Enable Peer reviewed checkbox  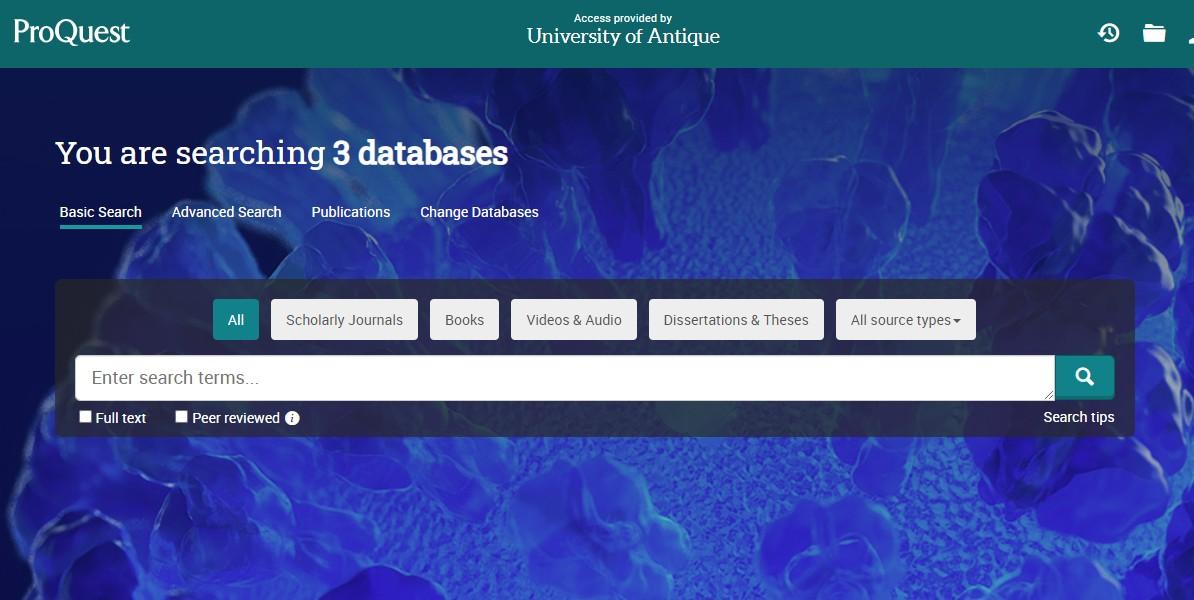click(x=181, y=416)
